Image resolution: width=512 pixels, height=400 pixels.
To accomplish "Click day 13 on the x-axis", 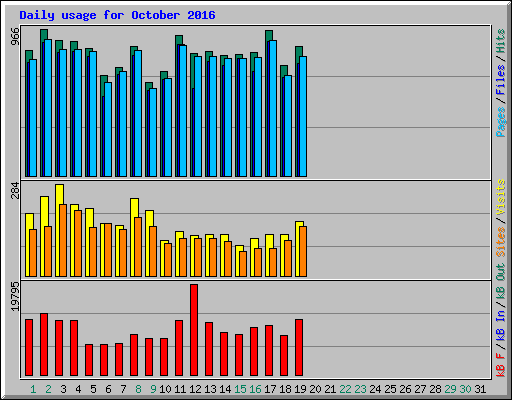I will tap(210, 389).
